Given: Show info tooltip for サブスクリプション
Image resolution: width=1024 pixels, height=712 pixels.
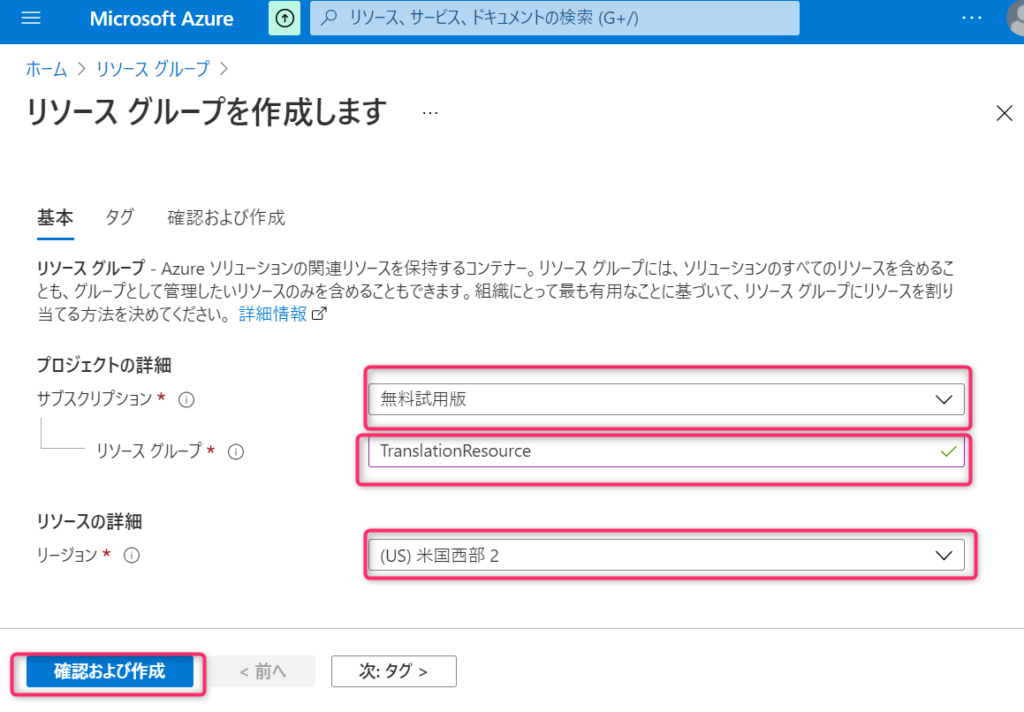Looking at the screenshot, I should coord(187,399).
